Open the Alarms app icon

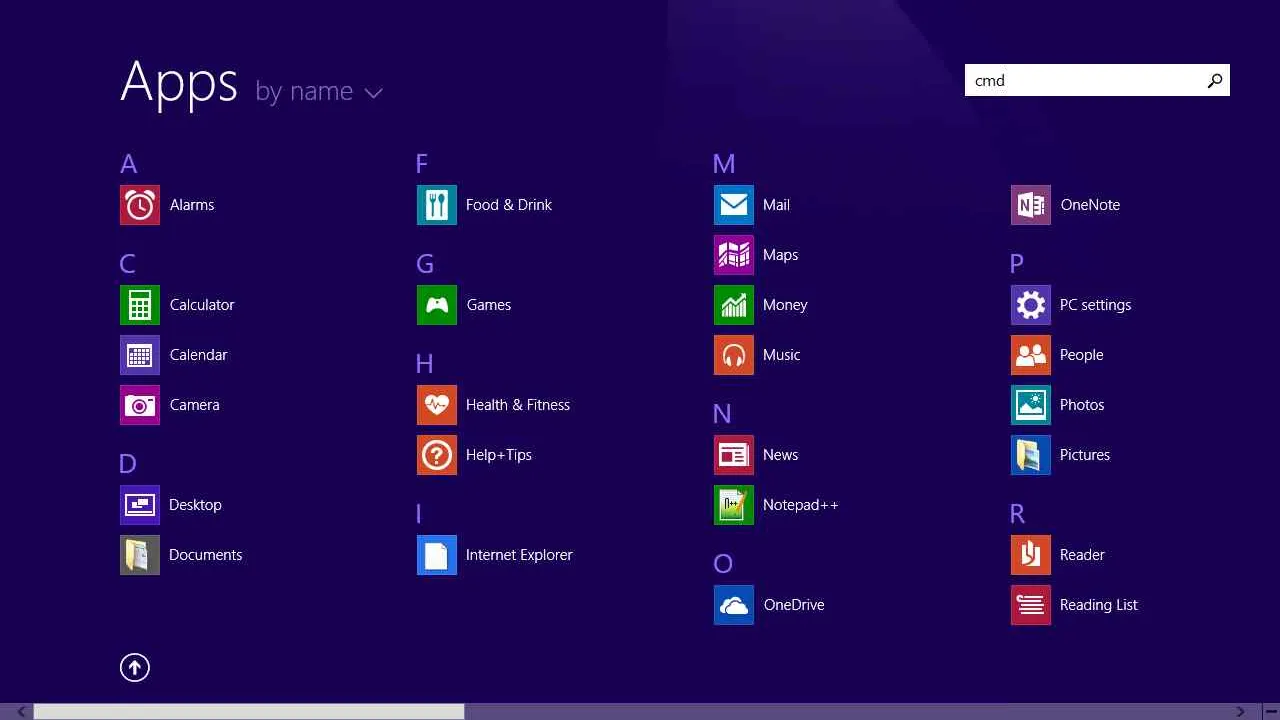tap(140, 205)
